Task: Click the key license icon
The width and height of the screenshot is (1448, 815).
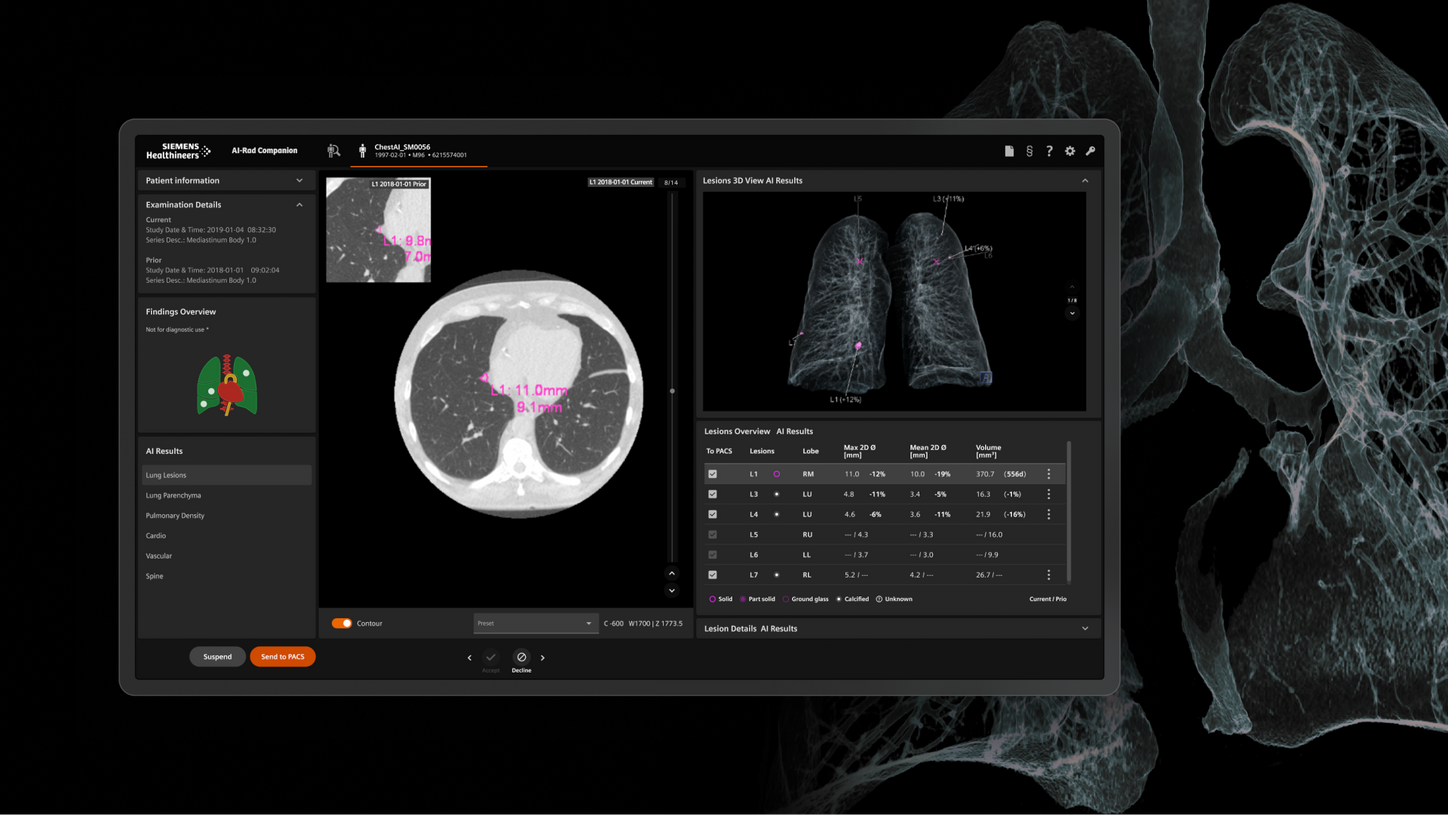Action: 1090,151
